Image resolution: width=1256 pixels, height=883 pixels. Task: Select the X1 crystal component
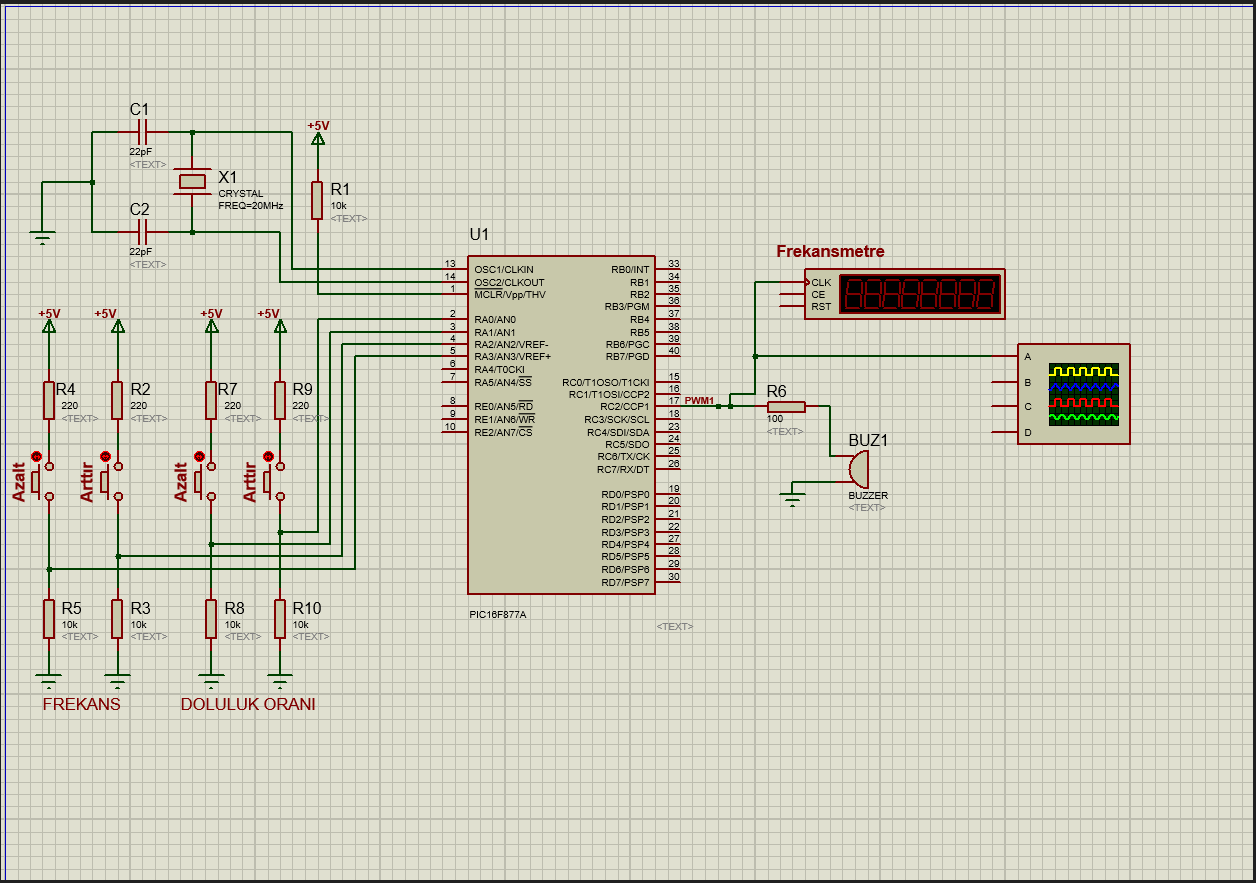click(194, 182)
